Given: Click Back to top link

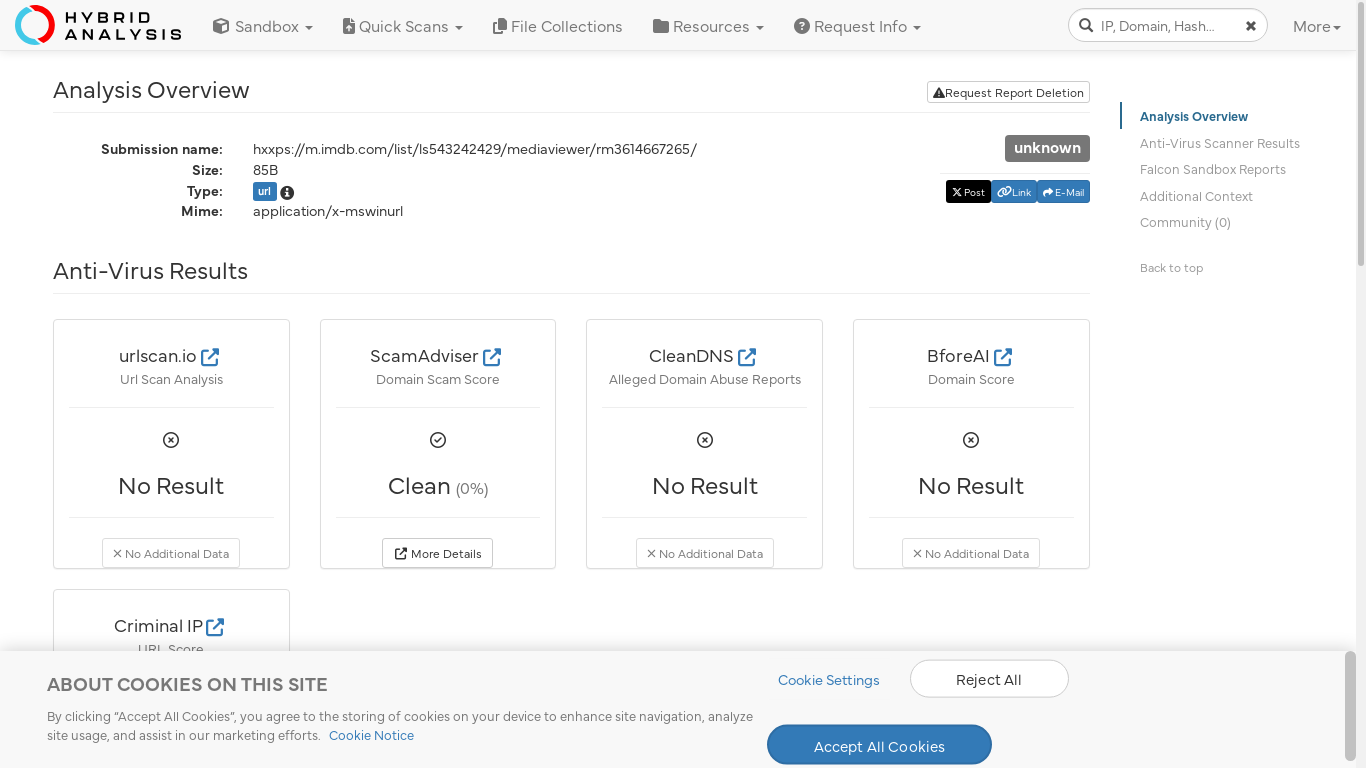Looking at the screenshot, I should pyautogui.click(x=1171, y=268).
